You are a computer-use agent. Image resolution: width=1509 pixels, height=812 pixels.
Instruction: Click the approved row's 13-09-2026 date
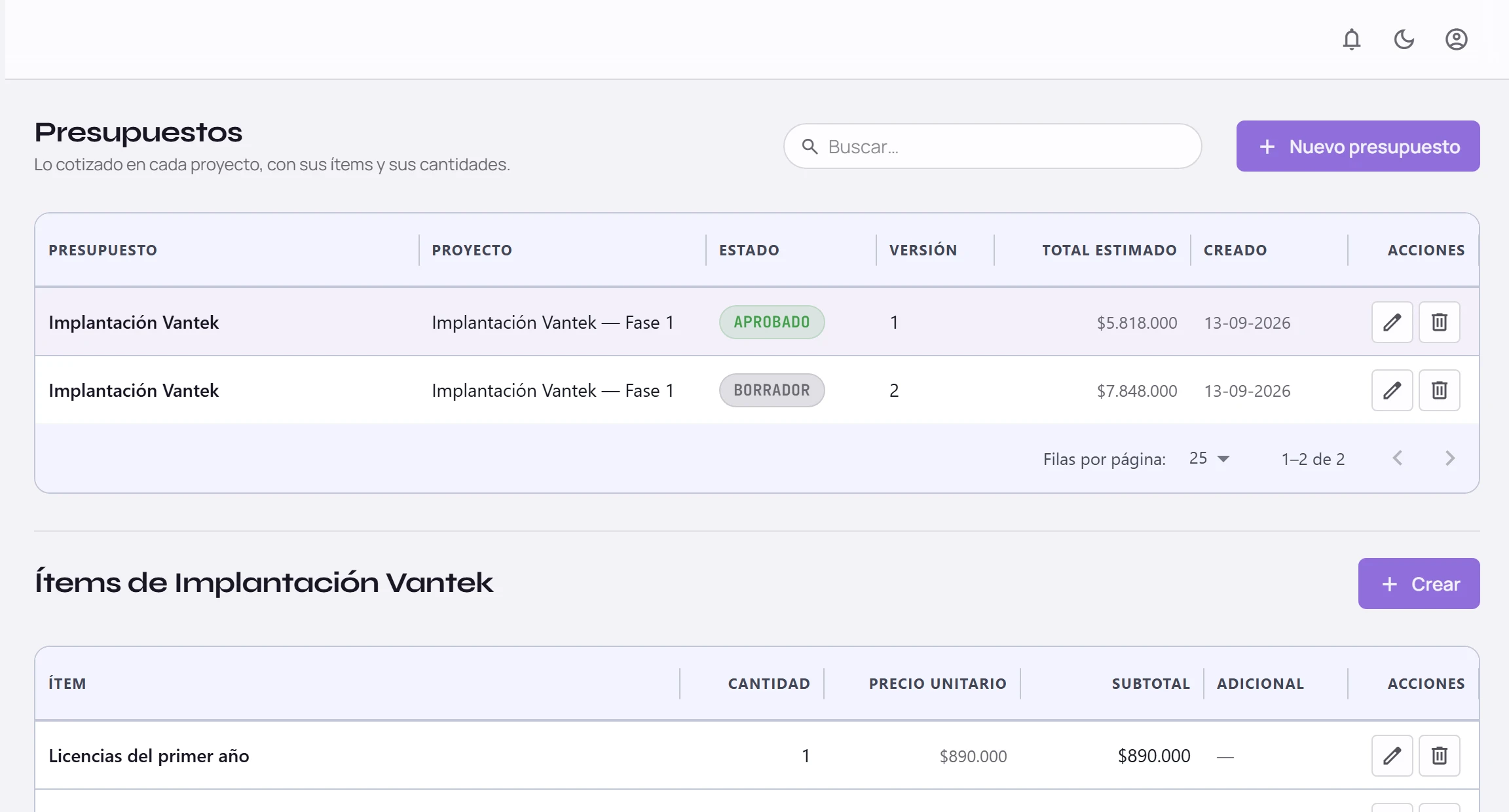pyautogui.click(x=1247, y=323)
